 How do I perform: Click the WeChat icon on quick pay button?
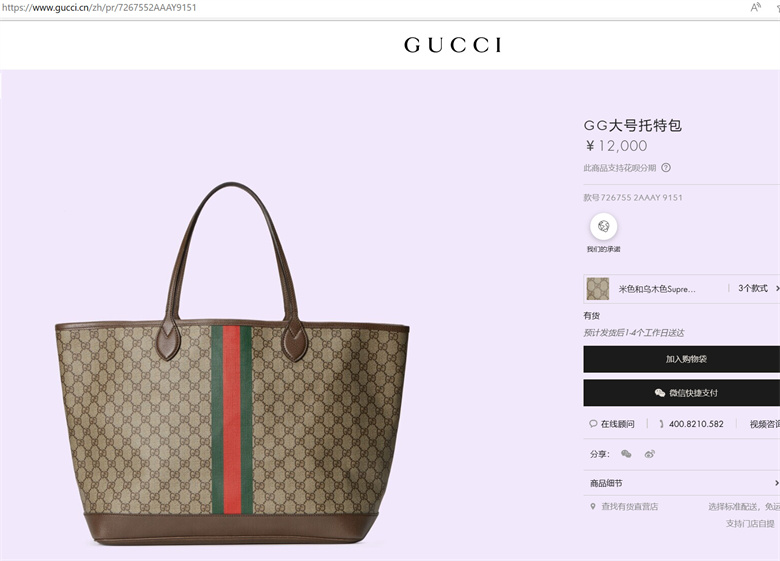[x=660, y=393]
